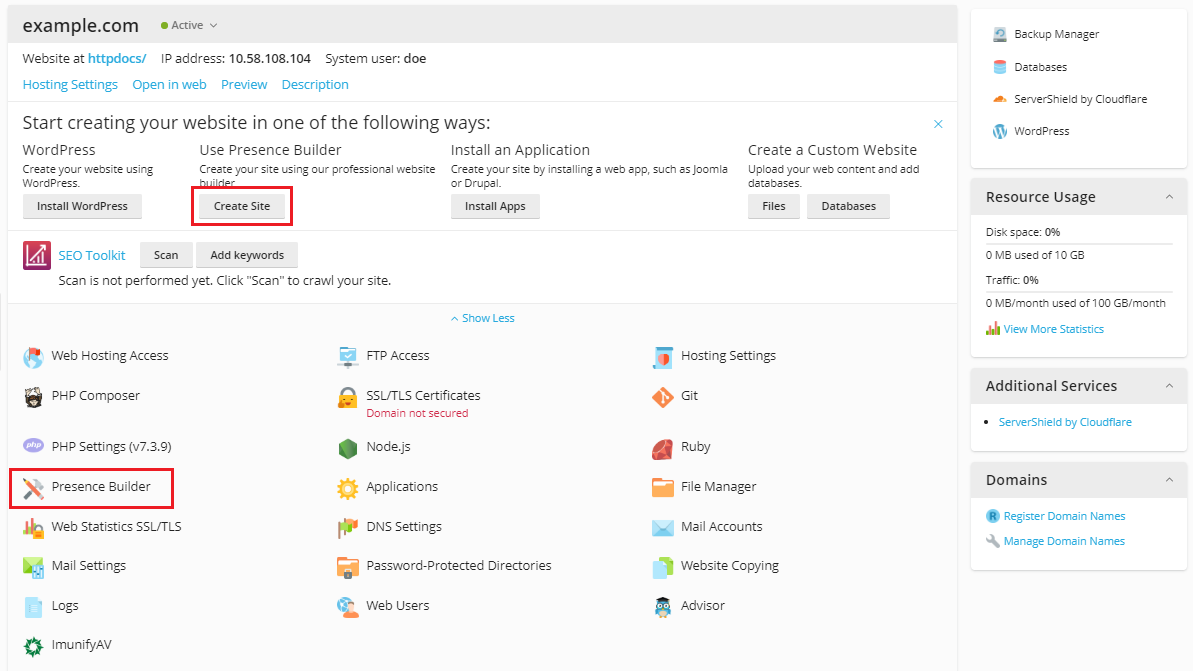Open PHP Settings (v7.3.9) icon
The image size is (1193, 671).
(x=33, y=447)
